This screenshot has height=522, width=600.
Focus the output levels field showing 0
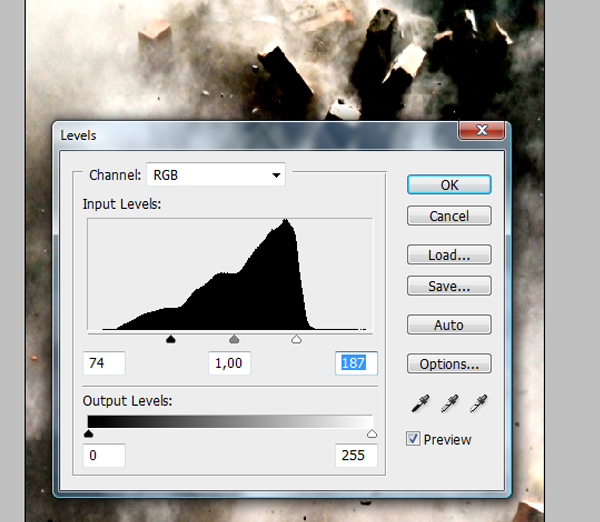tap(104, 455)
